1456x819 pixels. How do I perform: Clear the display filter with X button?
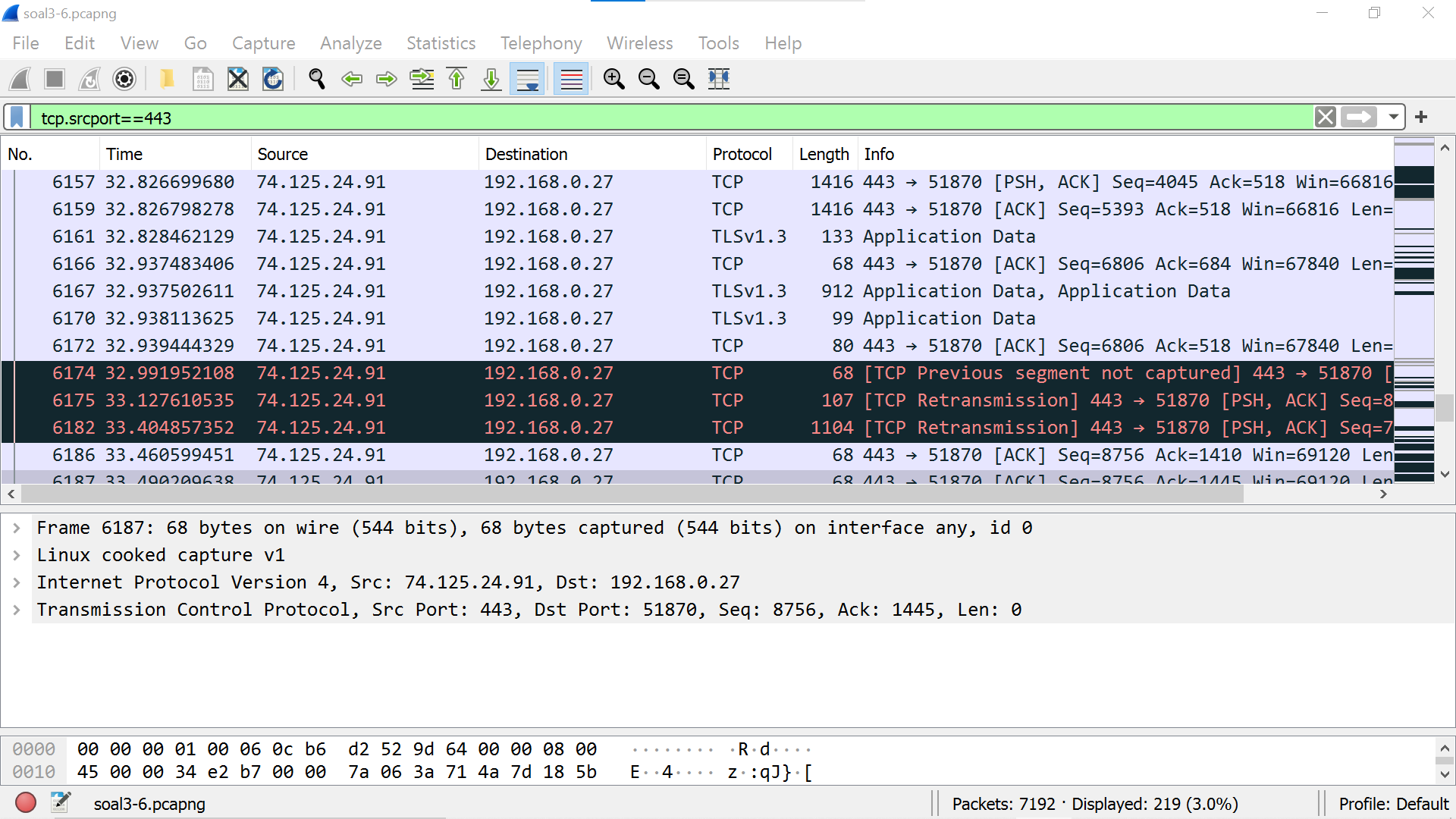(x=1325, y=118)
